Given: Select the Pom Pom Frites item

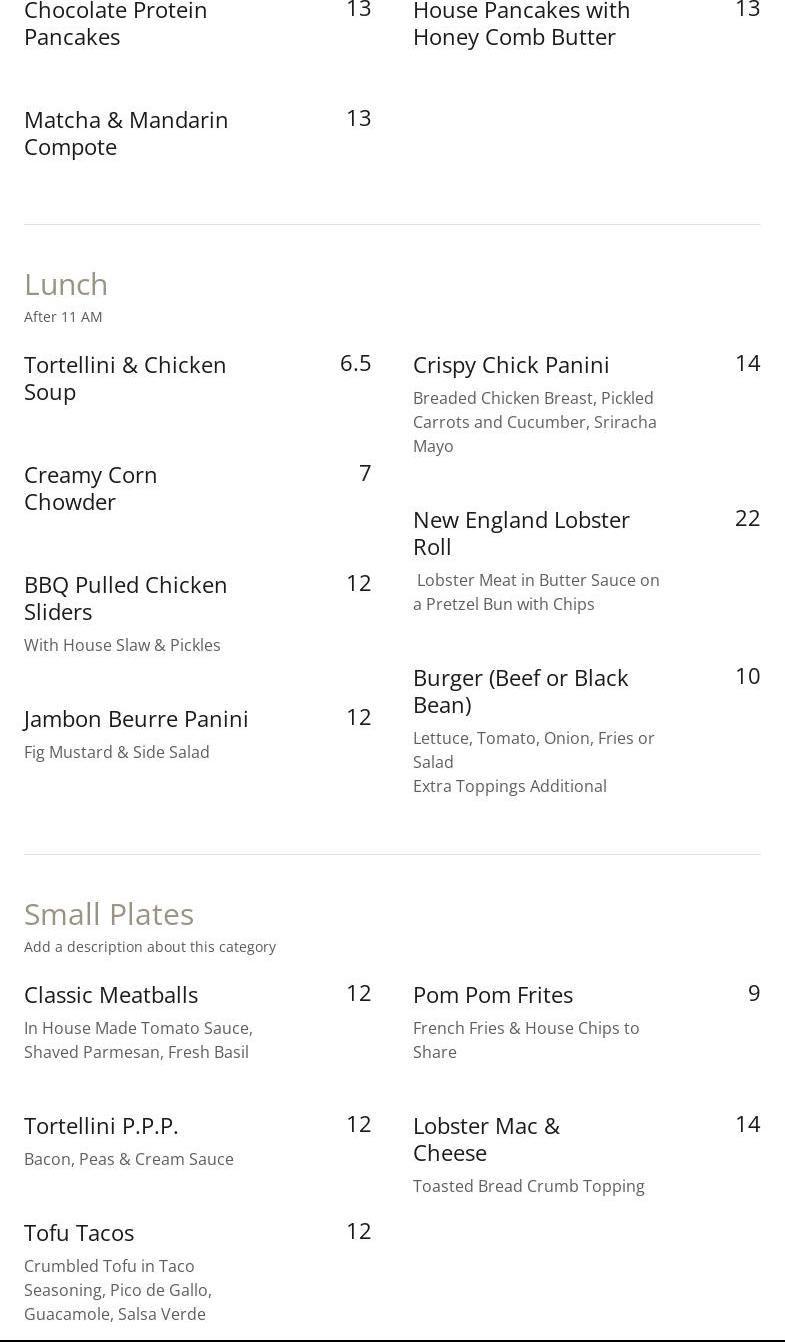Looking at the screenshot, I should pos(493,995).
